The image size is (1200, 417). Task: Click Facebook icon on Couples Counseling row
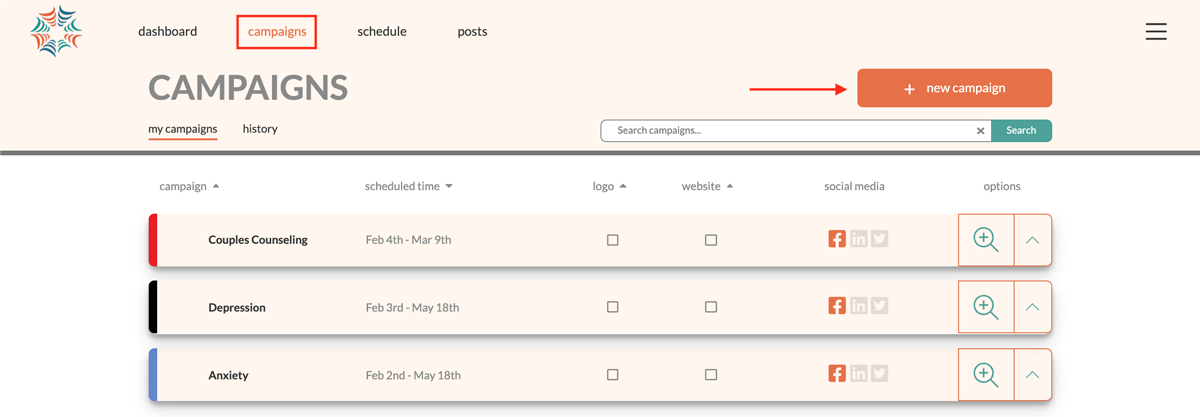click(837, 239)
